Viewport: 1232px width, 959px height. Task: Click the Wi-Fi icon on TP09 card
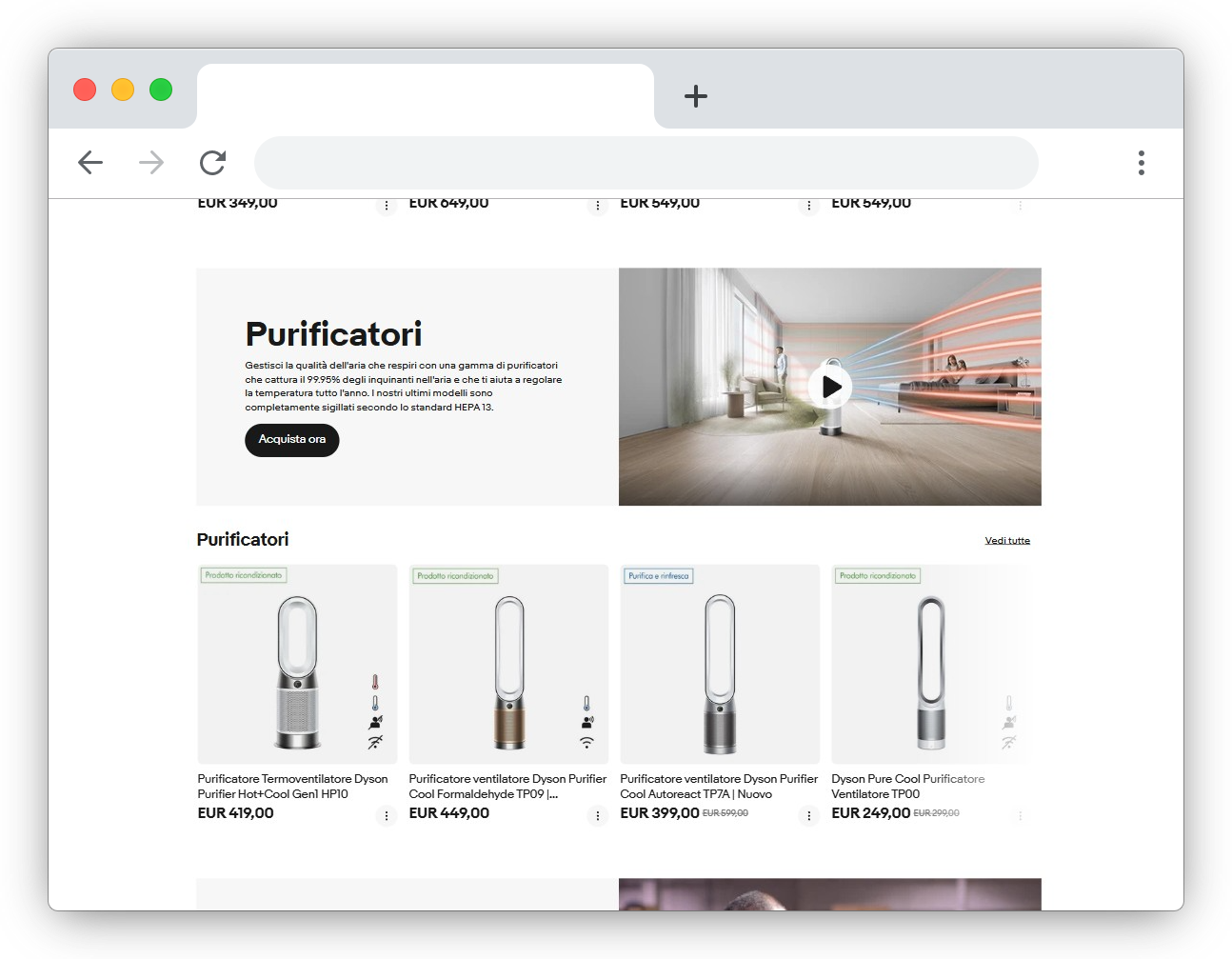[586, 743]
